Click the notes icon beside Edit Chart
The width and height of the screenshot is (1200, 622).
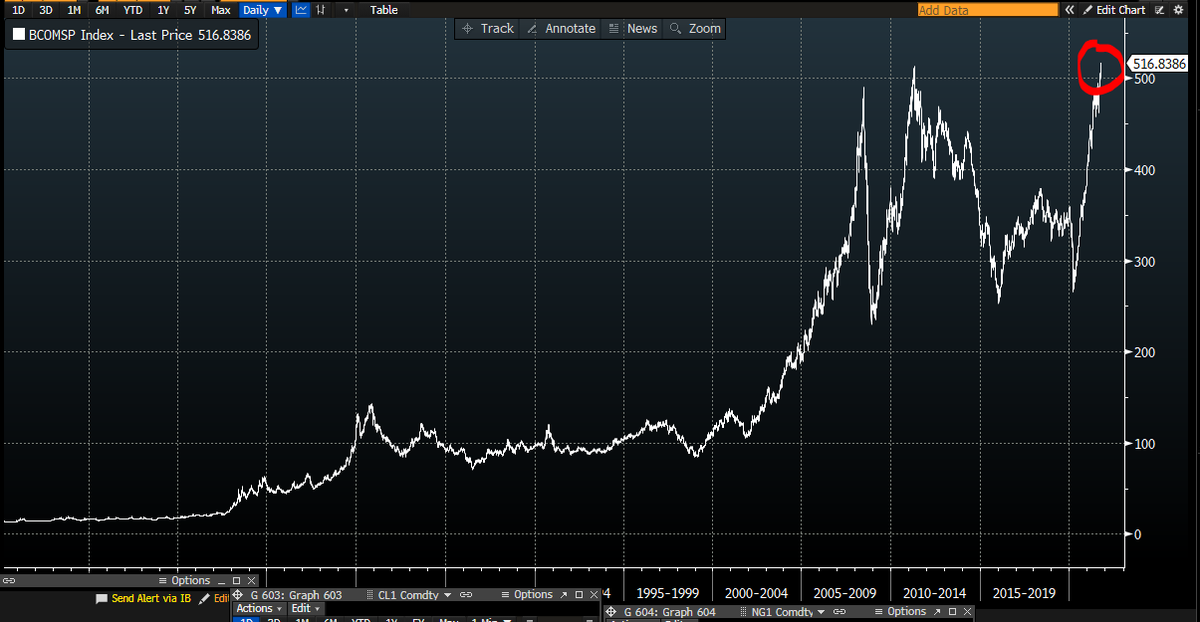1159,10
